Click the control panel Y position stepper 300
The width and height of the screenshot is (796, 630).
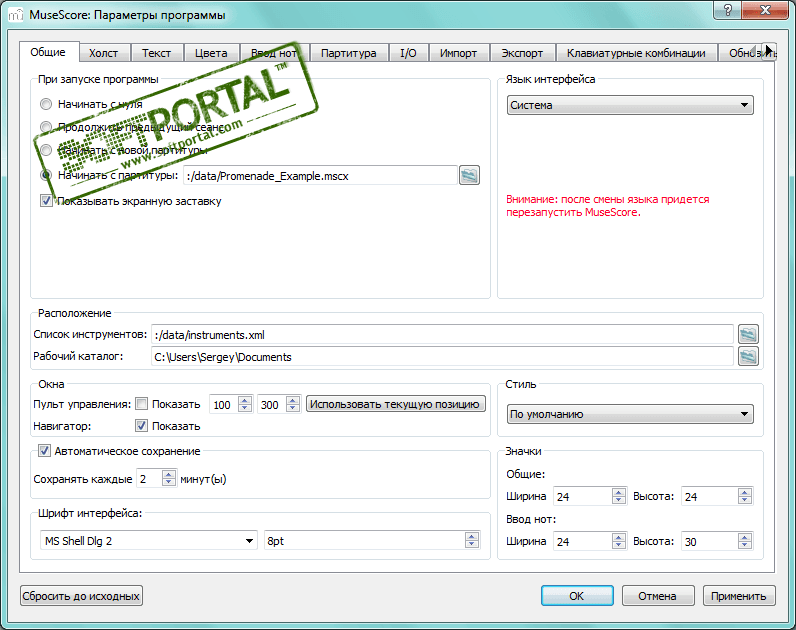click(293, 405)
